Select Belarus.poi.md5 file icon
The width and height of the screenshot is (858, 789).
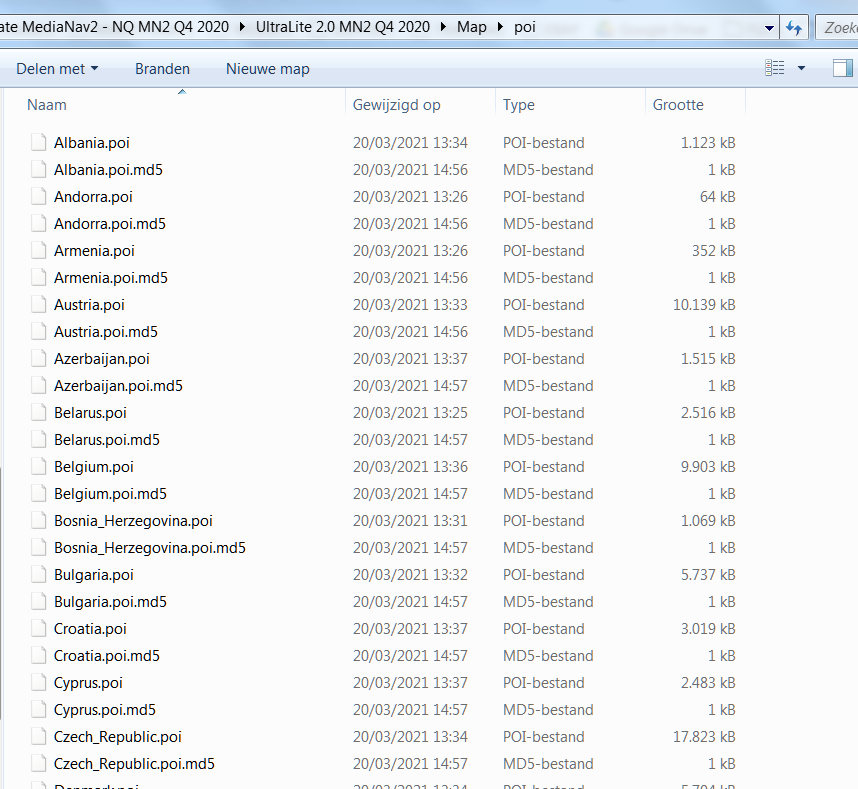coord(38,439)
